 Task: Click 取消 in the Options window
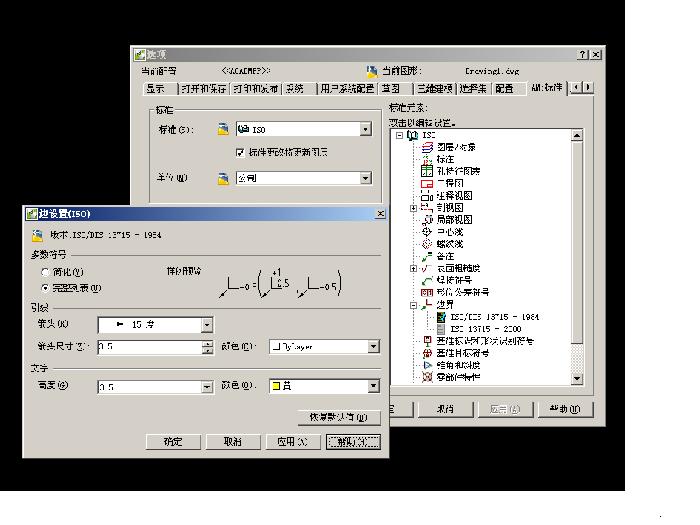(445, 409)
